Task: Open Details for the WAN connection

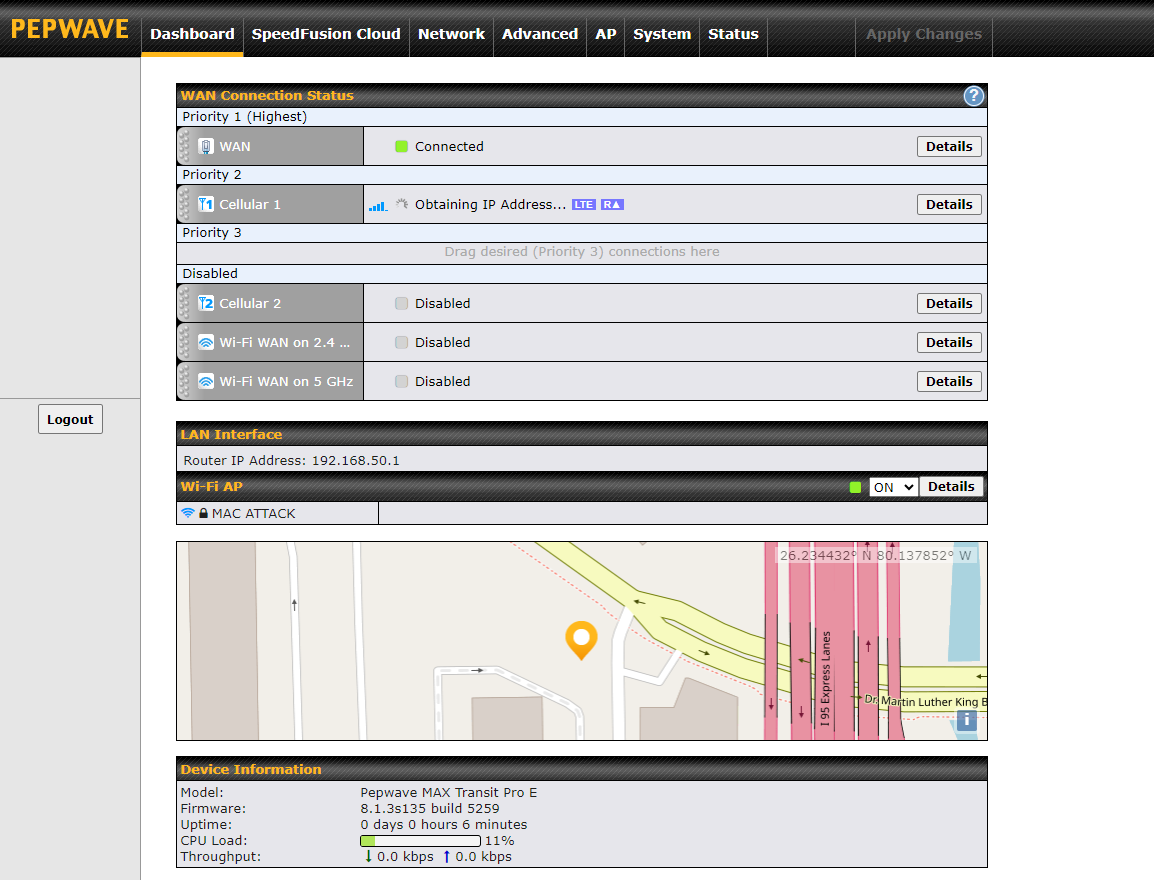Action: [948, 147]
